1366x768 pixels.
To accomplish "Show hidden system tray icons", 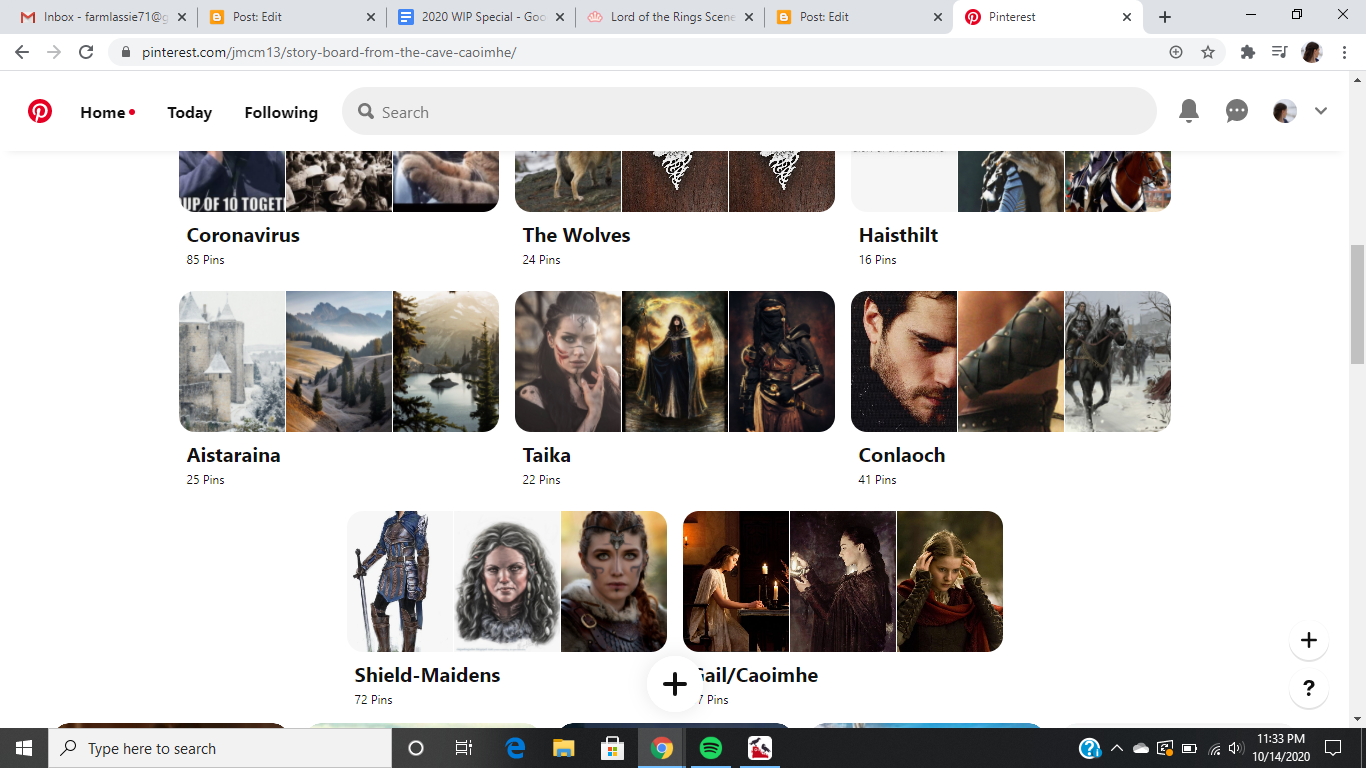I will [x=1117, y=748].
